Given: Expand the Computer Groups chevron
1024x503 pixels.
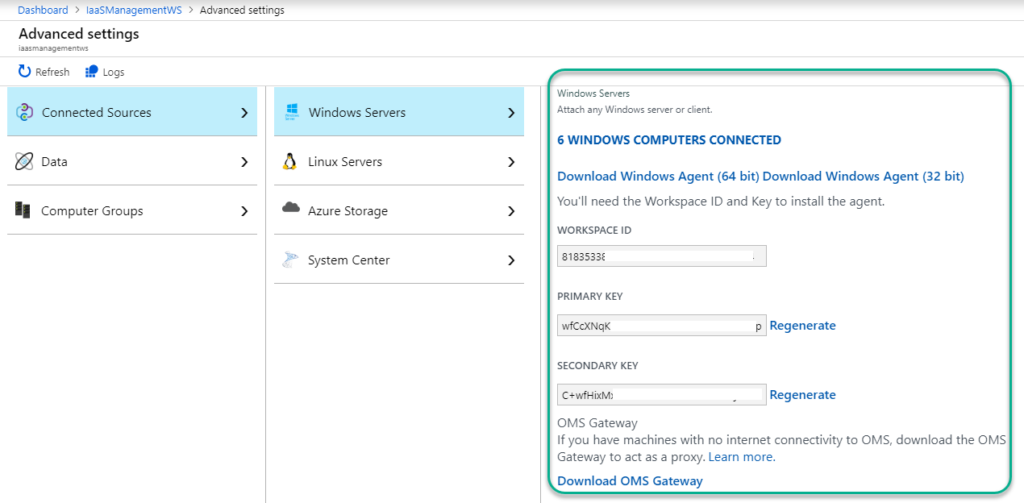Looking at the screenshot, I should (x=244, y=211).
